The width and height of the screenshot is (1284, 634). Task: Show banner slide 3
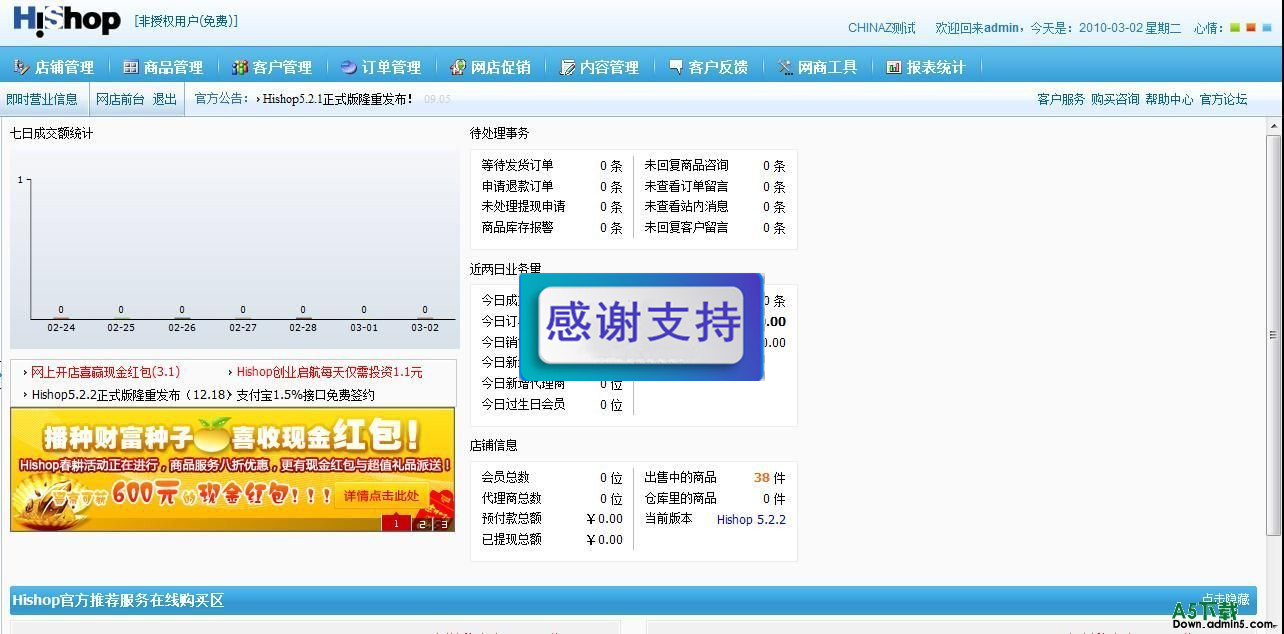(444, 523)
